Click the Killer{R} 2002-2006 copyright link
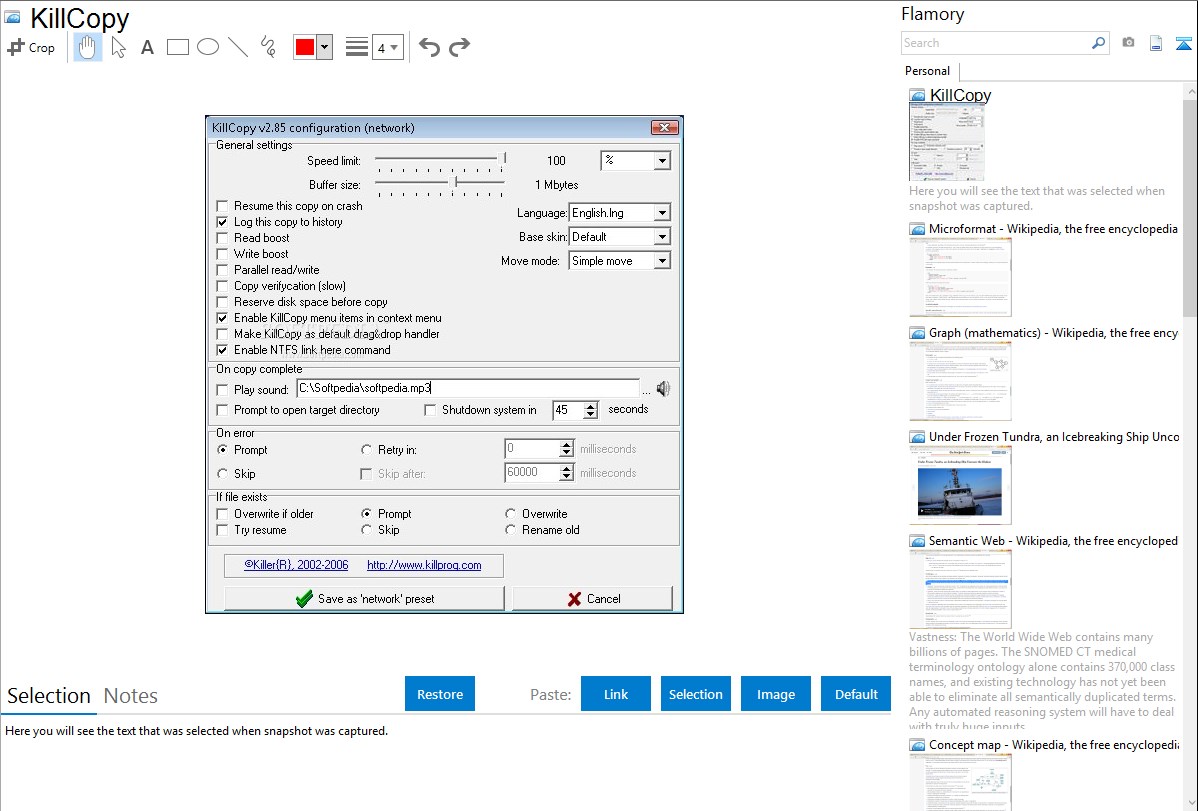Image resolution: width=1198 pixels, height=811 pixels. [296, 565]
